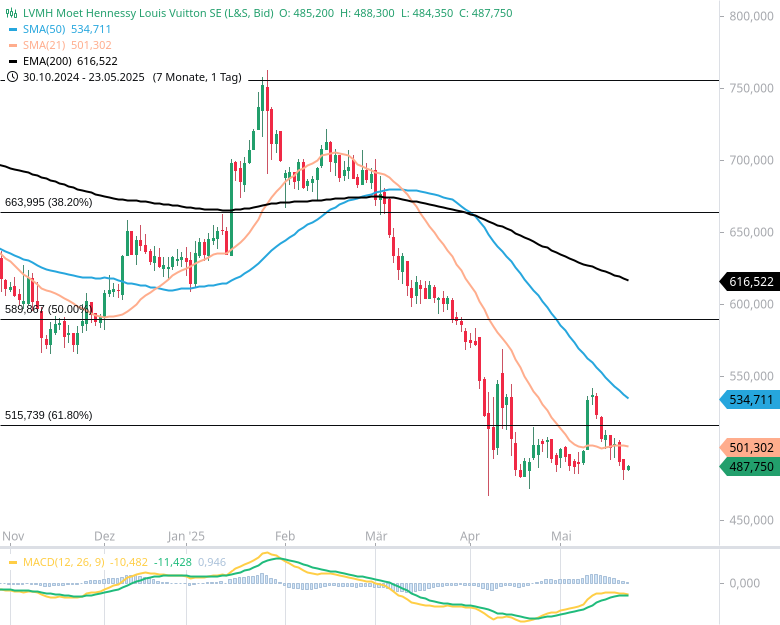Viewport: 780px width, 625px height.
Task: Click the 550,000 price axis label
Action: [751, 376]
